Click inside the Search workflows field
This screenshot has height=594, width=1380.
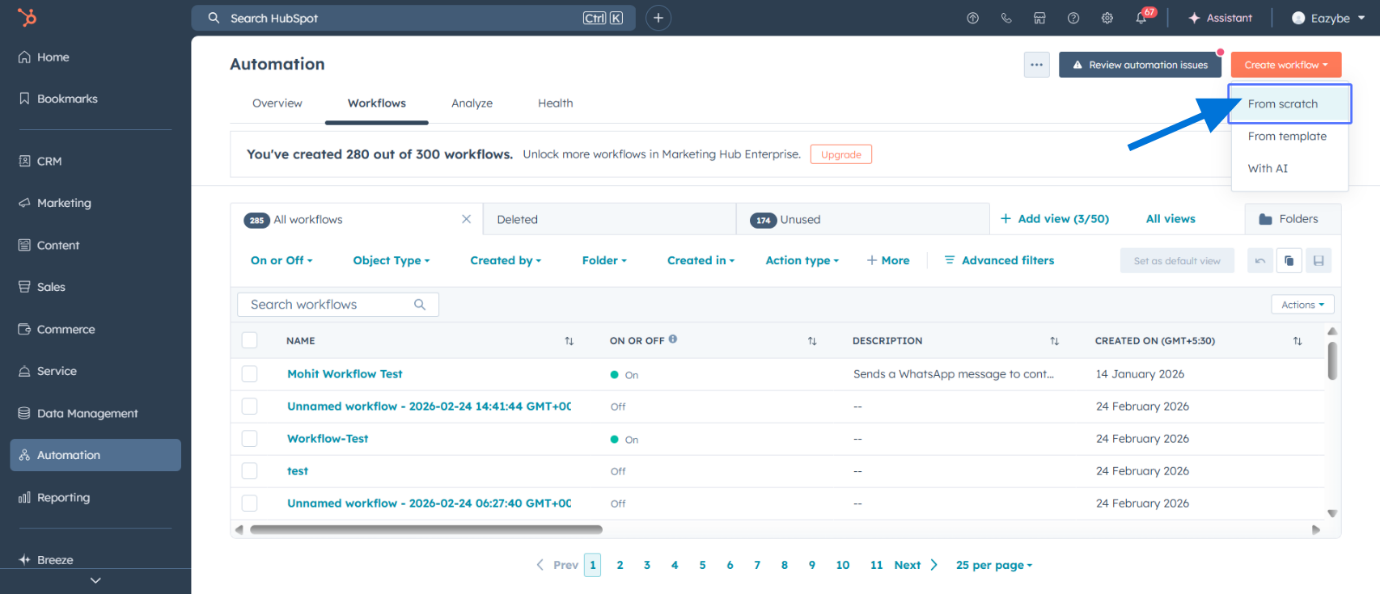338,305
